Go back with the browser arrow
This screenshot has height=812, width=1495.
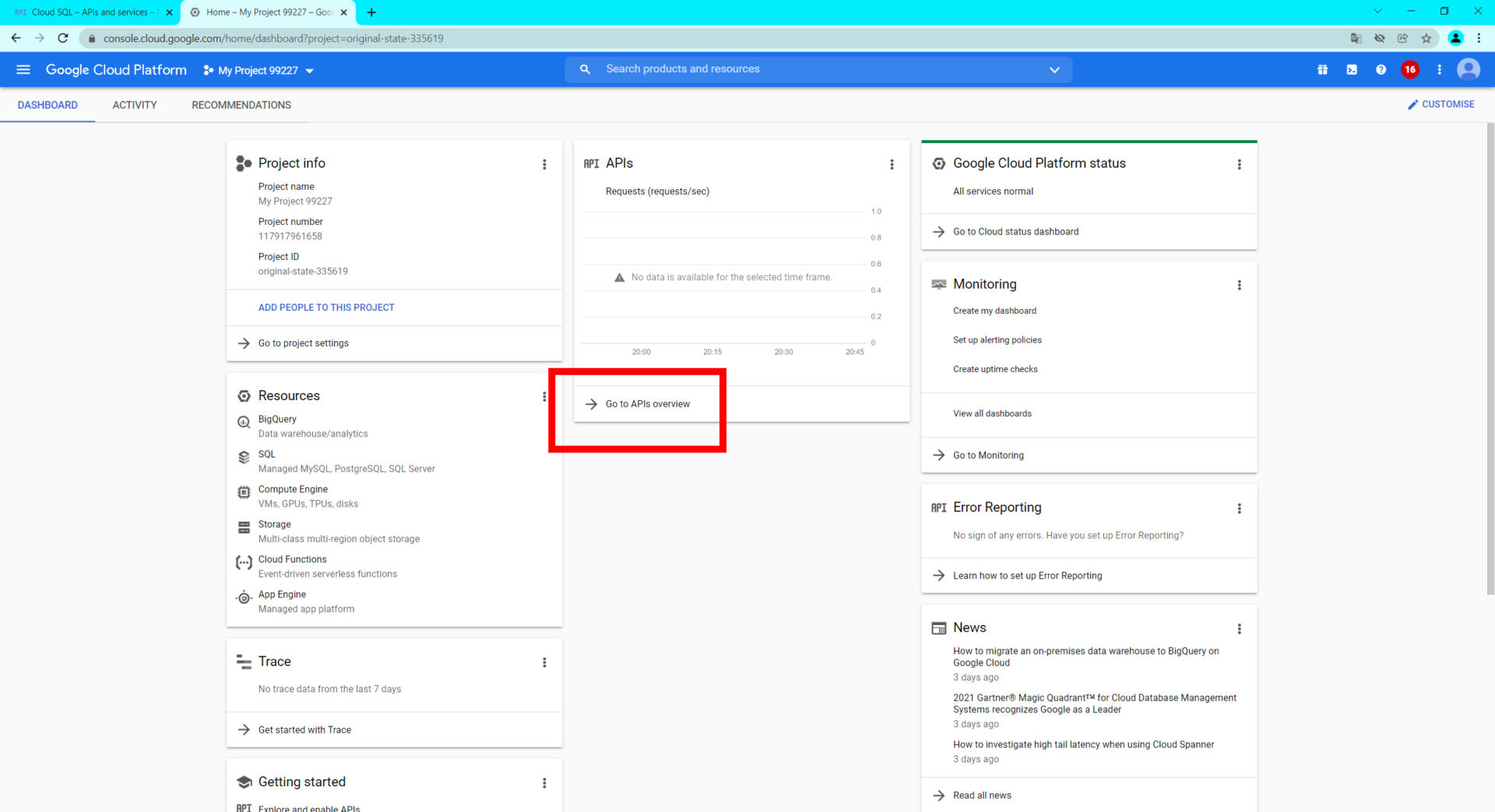point(16,37)
